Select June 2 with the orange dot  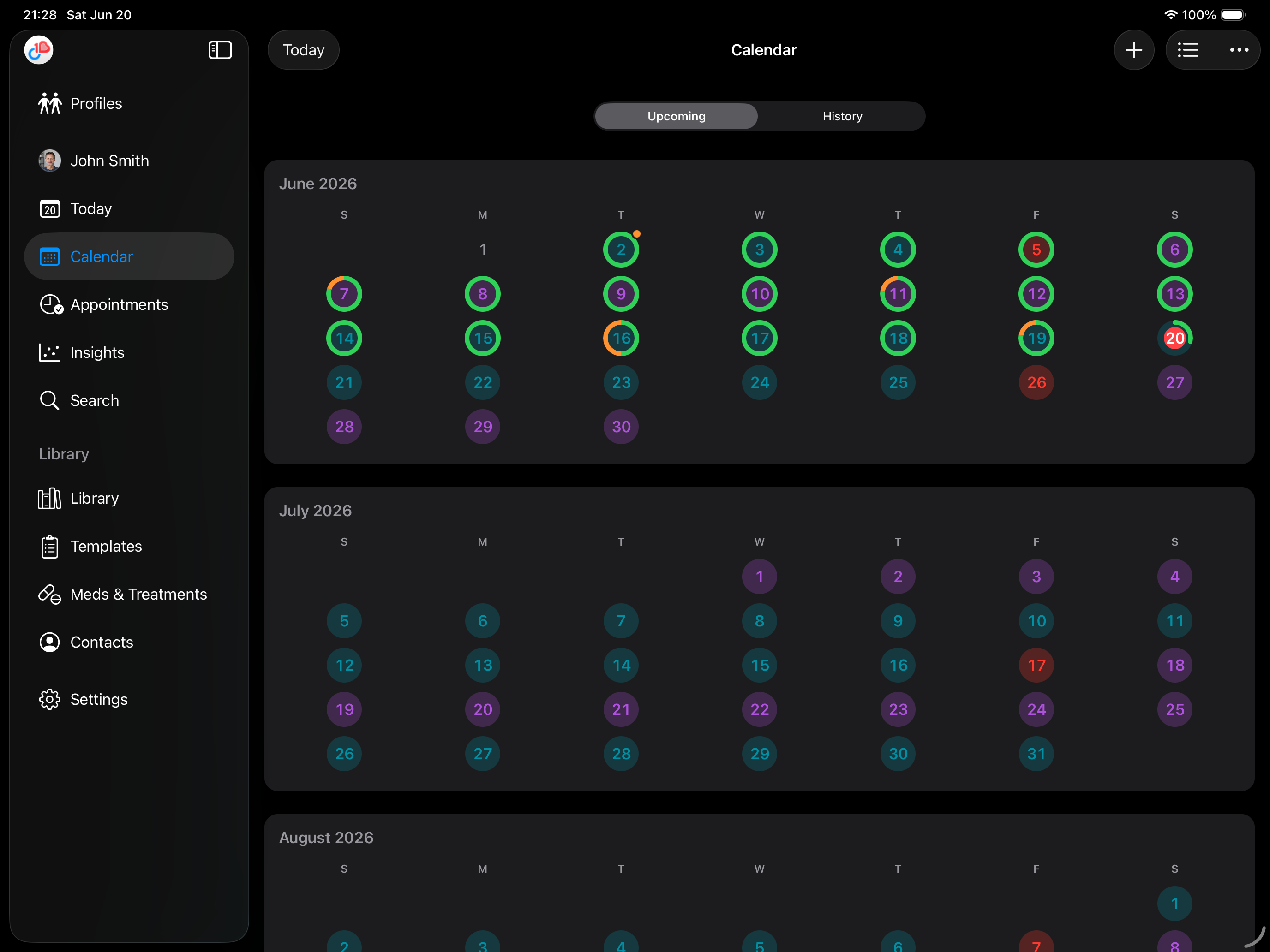click(x=621, y=250)
